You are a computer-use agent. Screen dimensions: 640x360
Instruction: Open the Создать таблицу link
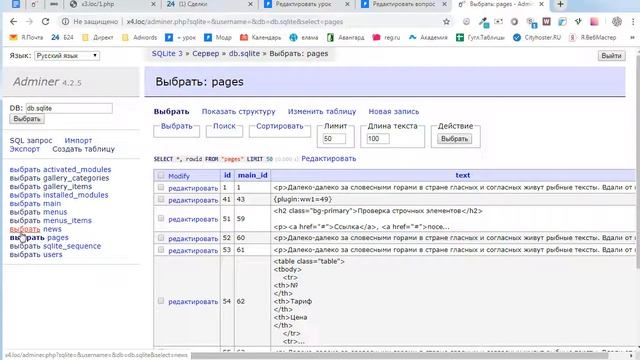pyautogui.click(x=83, y=149)
